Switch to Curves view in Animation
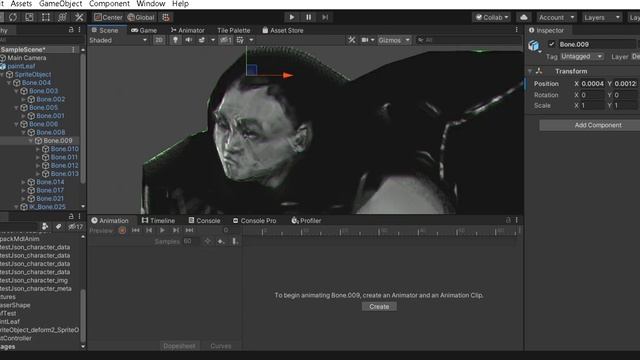 pos(220,346)
